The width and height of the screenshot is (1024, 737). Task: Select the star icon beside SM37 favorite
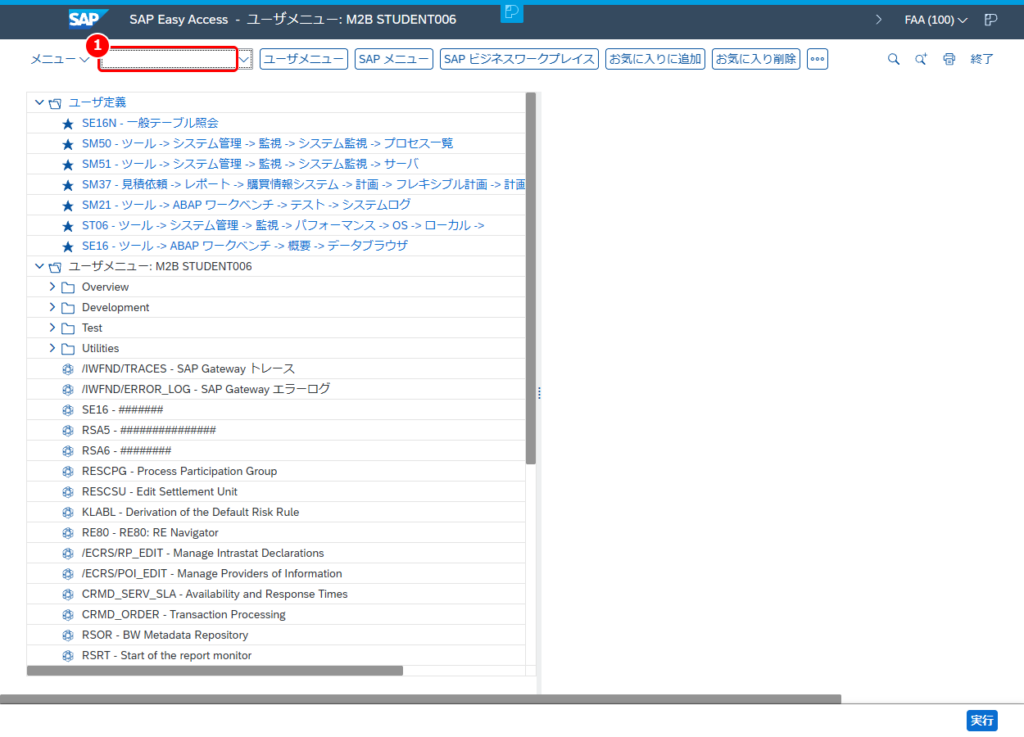67,185
